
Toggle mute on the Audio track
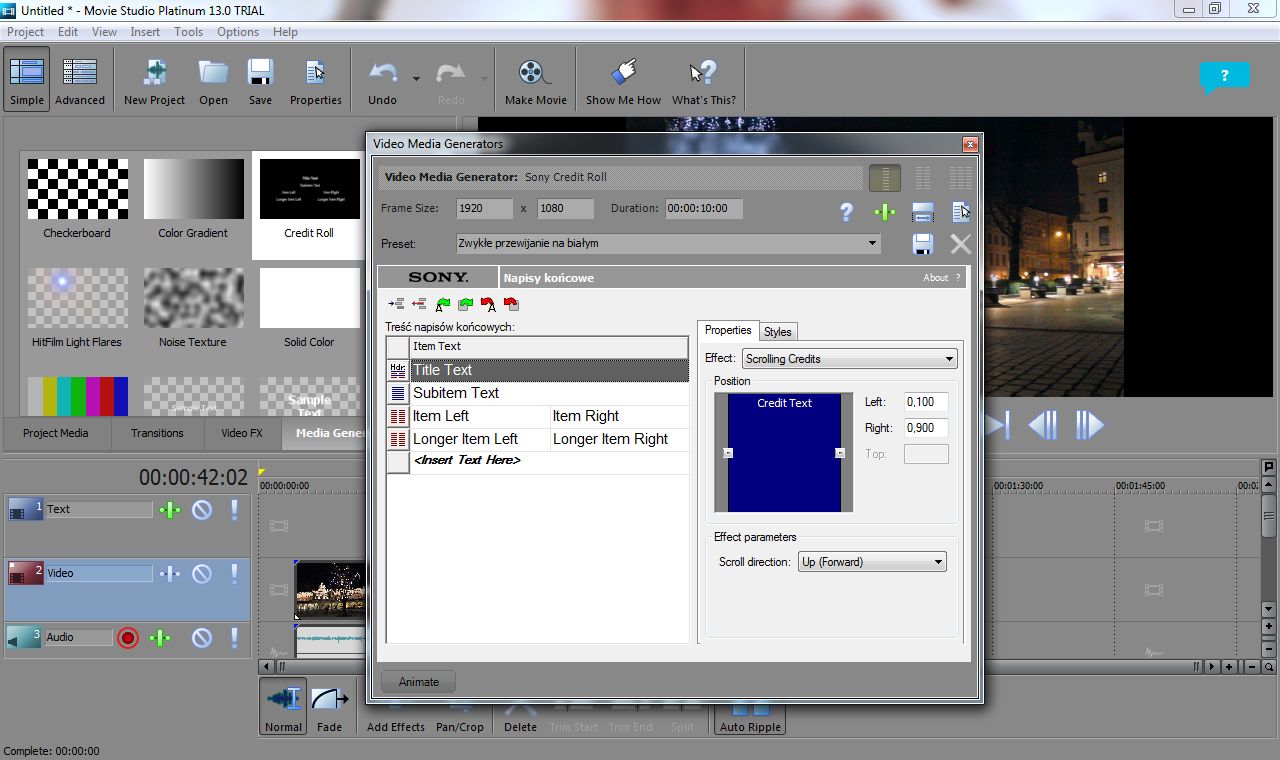point(202,638)
